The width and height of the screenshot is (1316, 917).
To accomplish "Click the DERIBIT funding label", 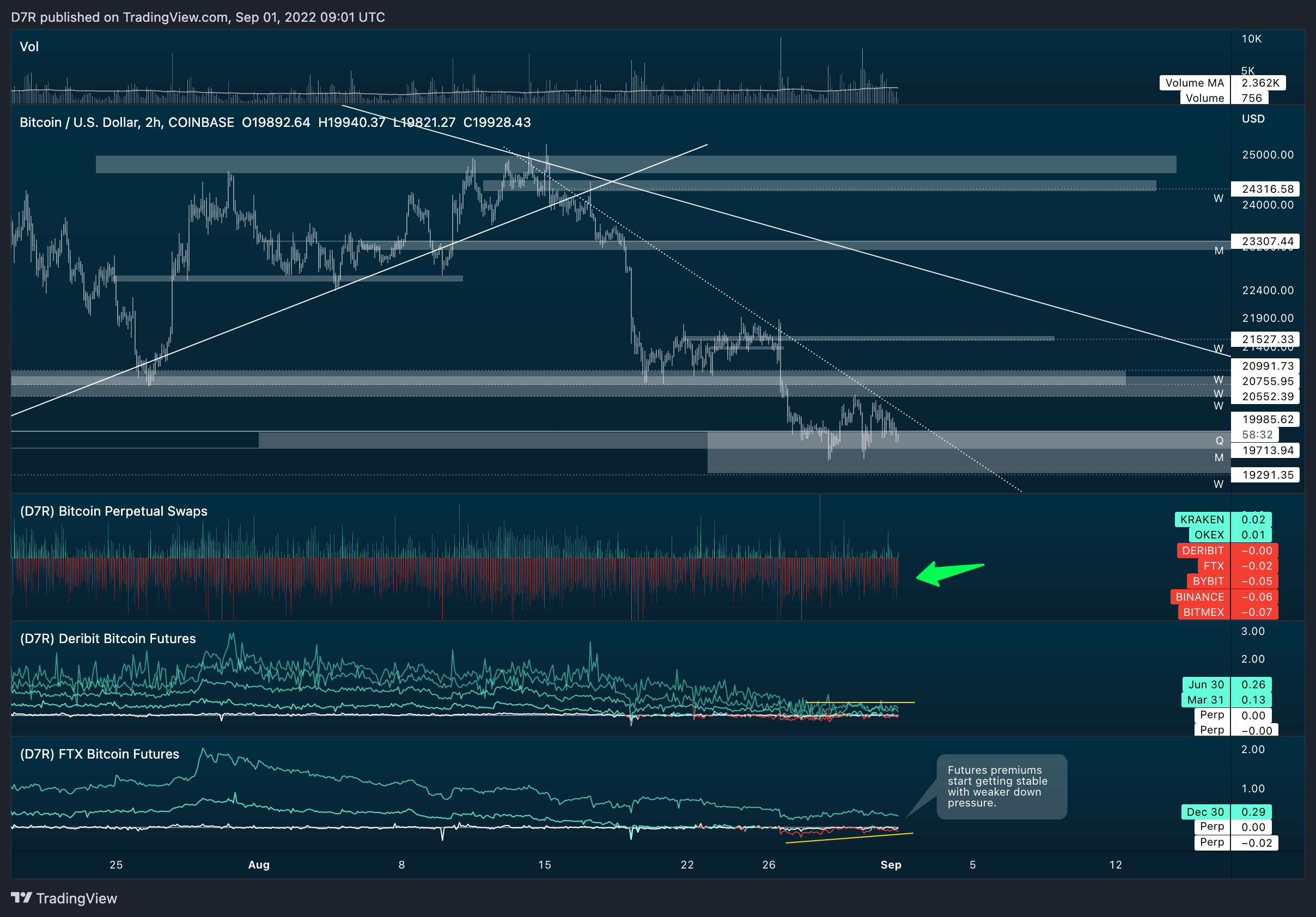I will coord(1203,550).
